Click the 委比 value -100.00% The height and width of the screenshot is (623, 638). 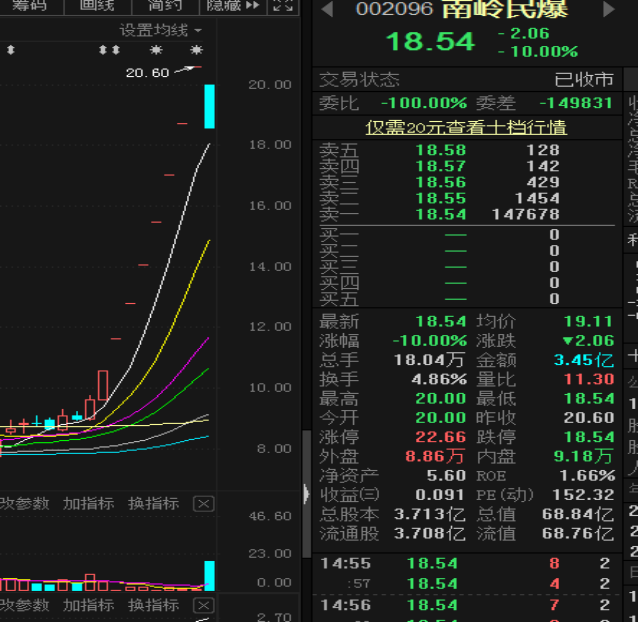(x=424, y=103)
